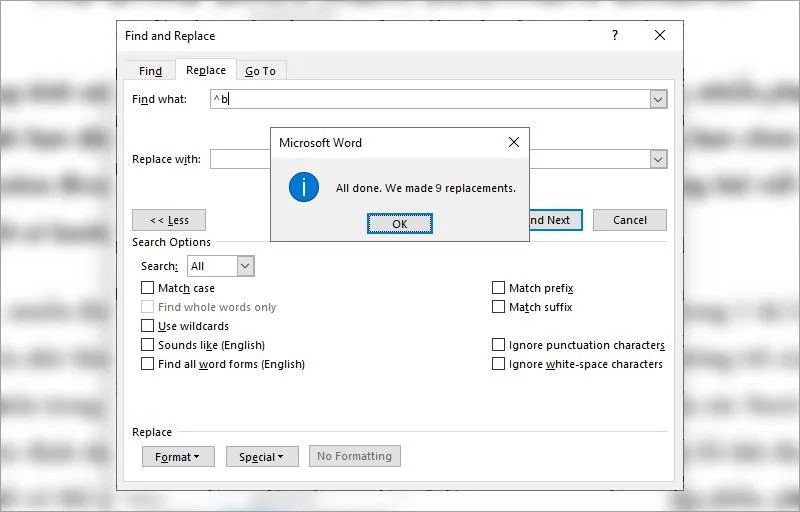Expand the Replace with history dropdown
The width and height of the screenshot is (800, 512).
[658, 159]
